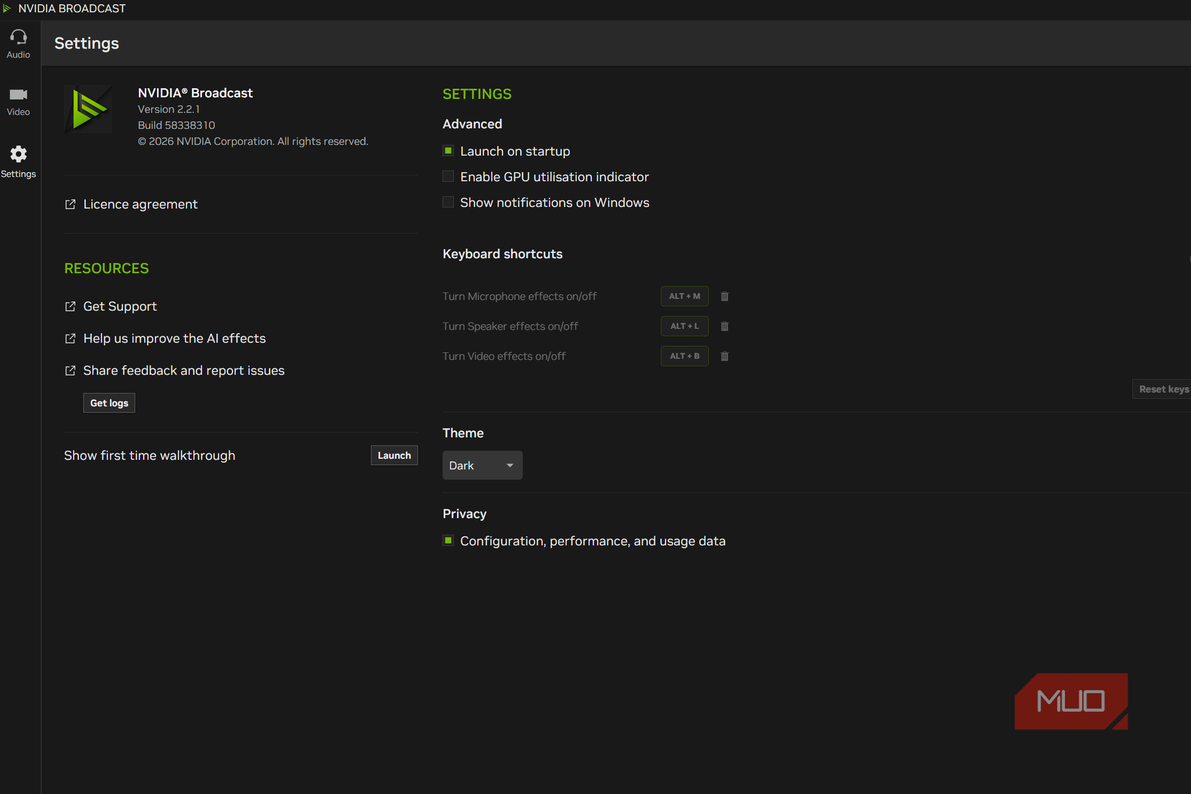This screenshot has height=794, width=1191.
Task: Open Share feedback and report issues link
Action: [184, 371]
